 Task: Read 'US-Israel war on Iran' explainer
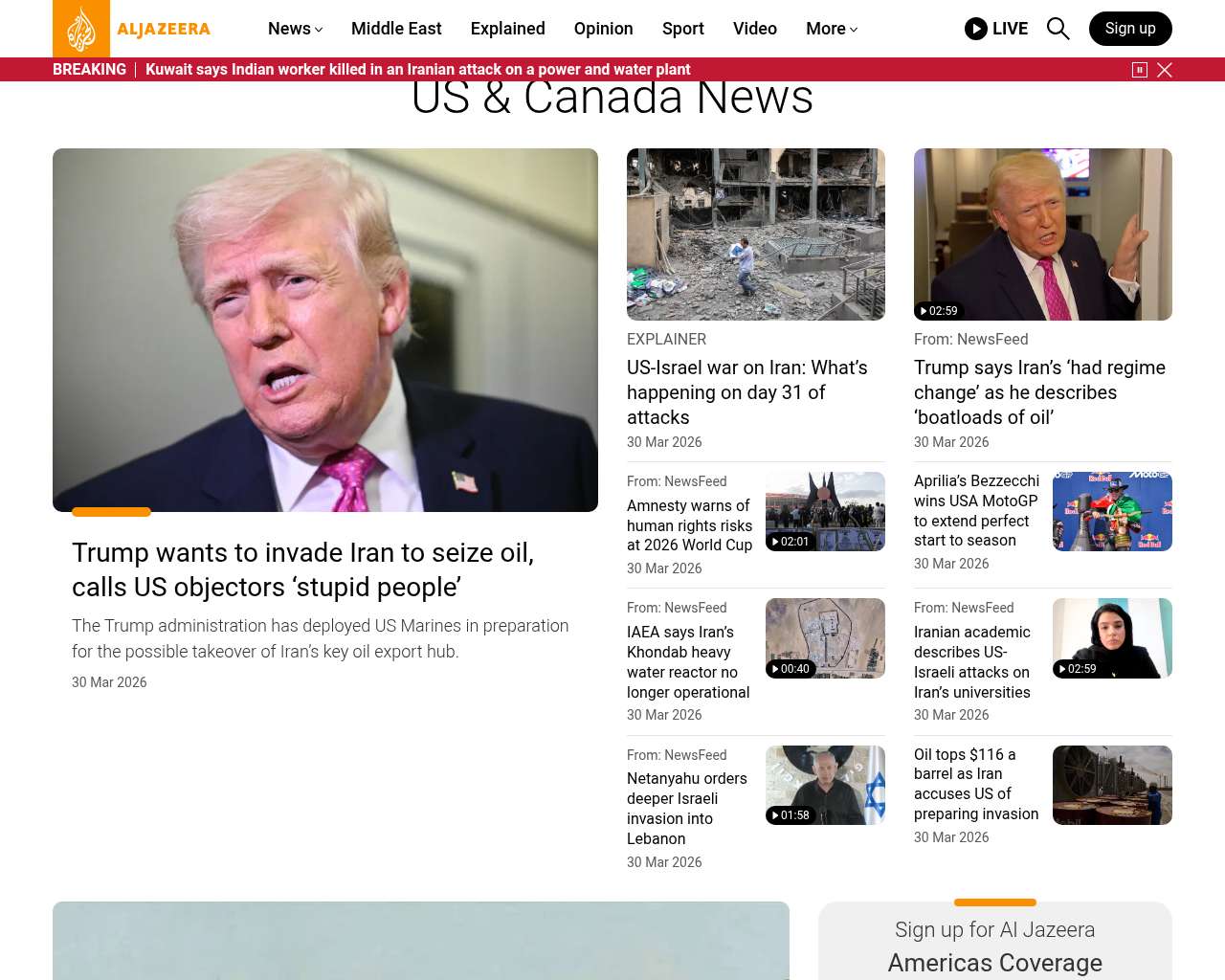coord(747,392)
